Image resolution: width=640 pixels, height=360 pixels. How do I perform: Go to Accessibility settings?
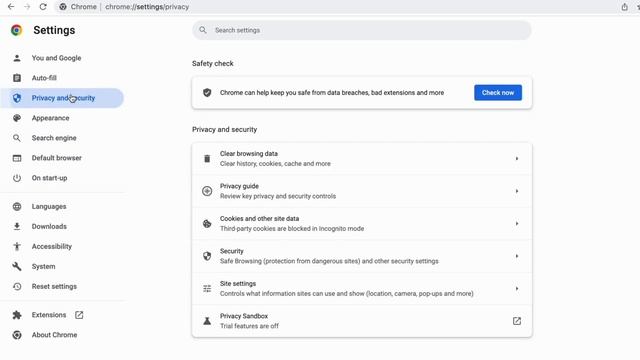(51, 246)
